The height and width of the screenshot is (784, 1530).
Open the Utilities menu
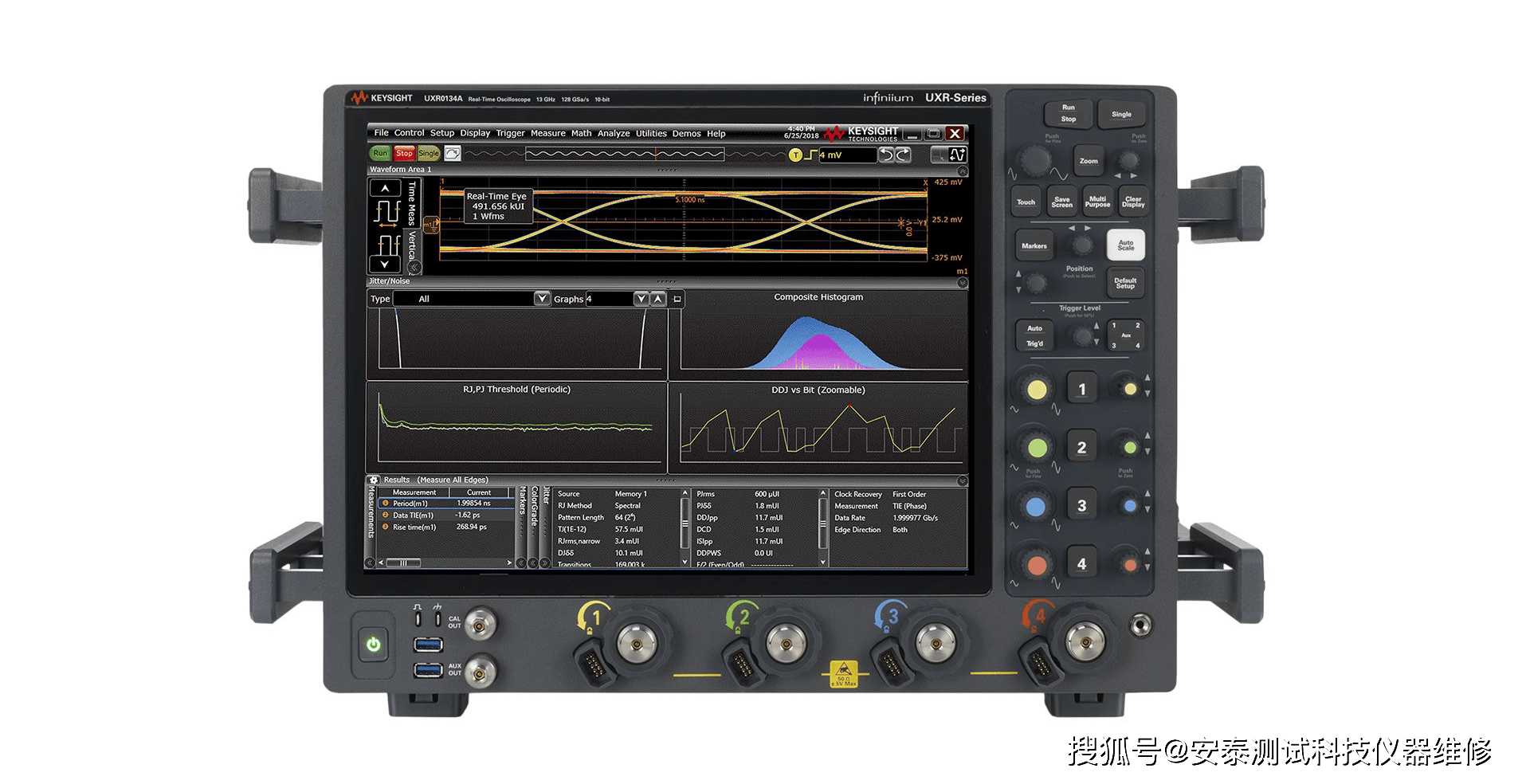(x=651, y=133)
